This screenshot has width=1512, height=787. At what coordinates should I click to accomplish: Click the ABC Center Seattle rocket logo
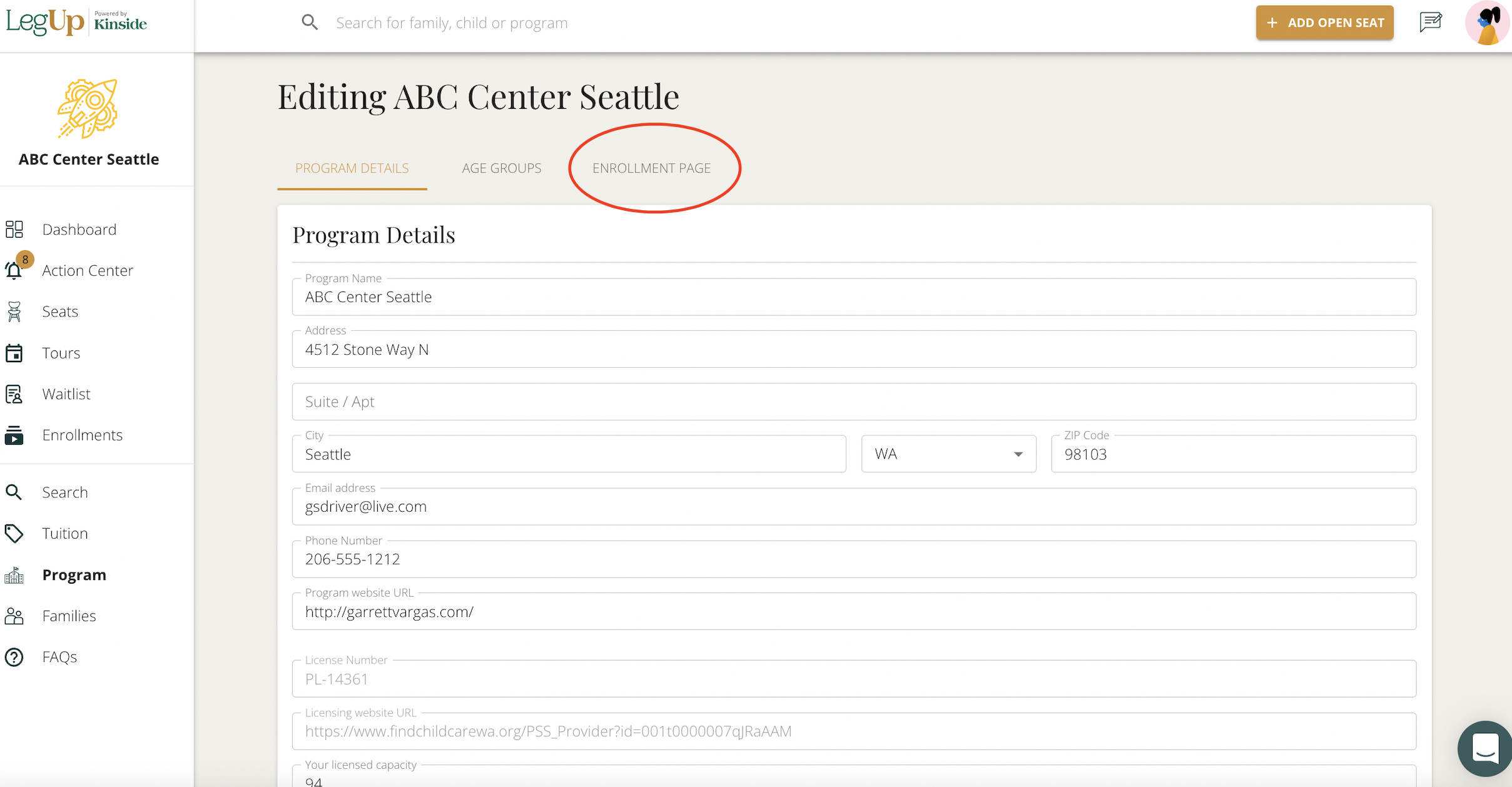(x=88, y=108)
